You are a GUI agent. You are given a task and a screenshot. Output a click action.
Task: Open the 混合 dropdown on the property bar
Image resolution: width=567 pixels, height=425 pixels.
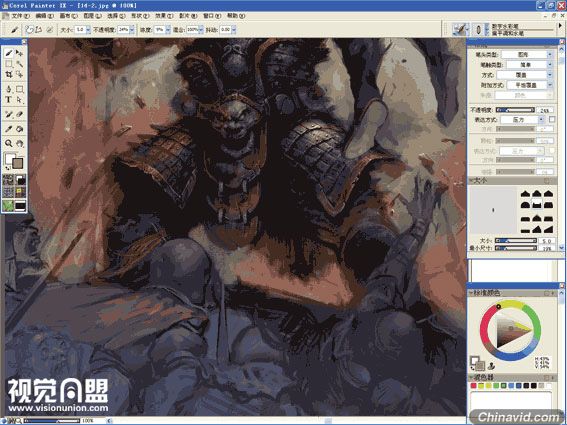(x=201, y=30)
